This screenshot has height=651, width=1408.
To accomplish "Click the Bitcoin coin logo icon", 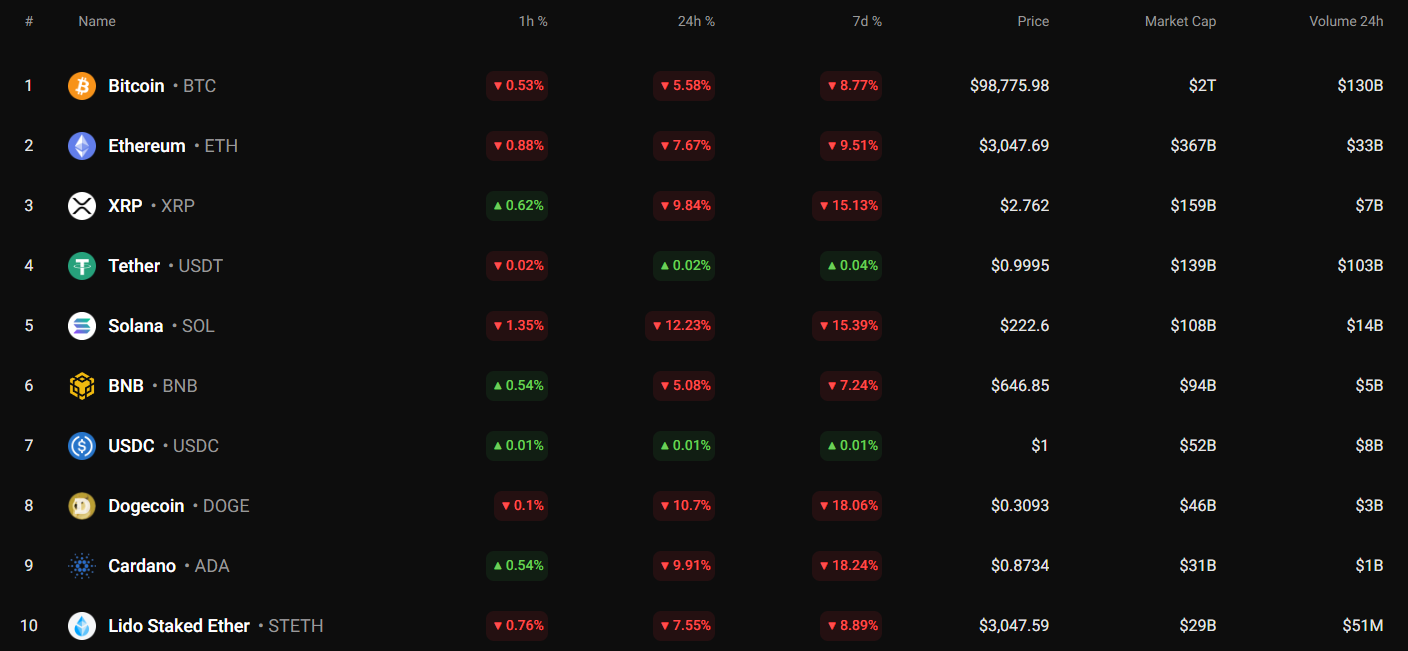I will click(x=82, y=86).
